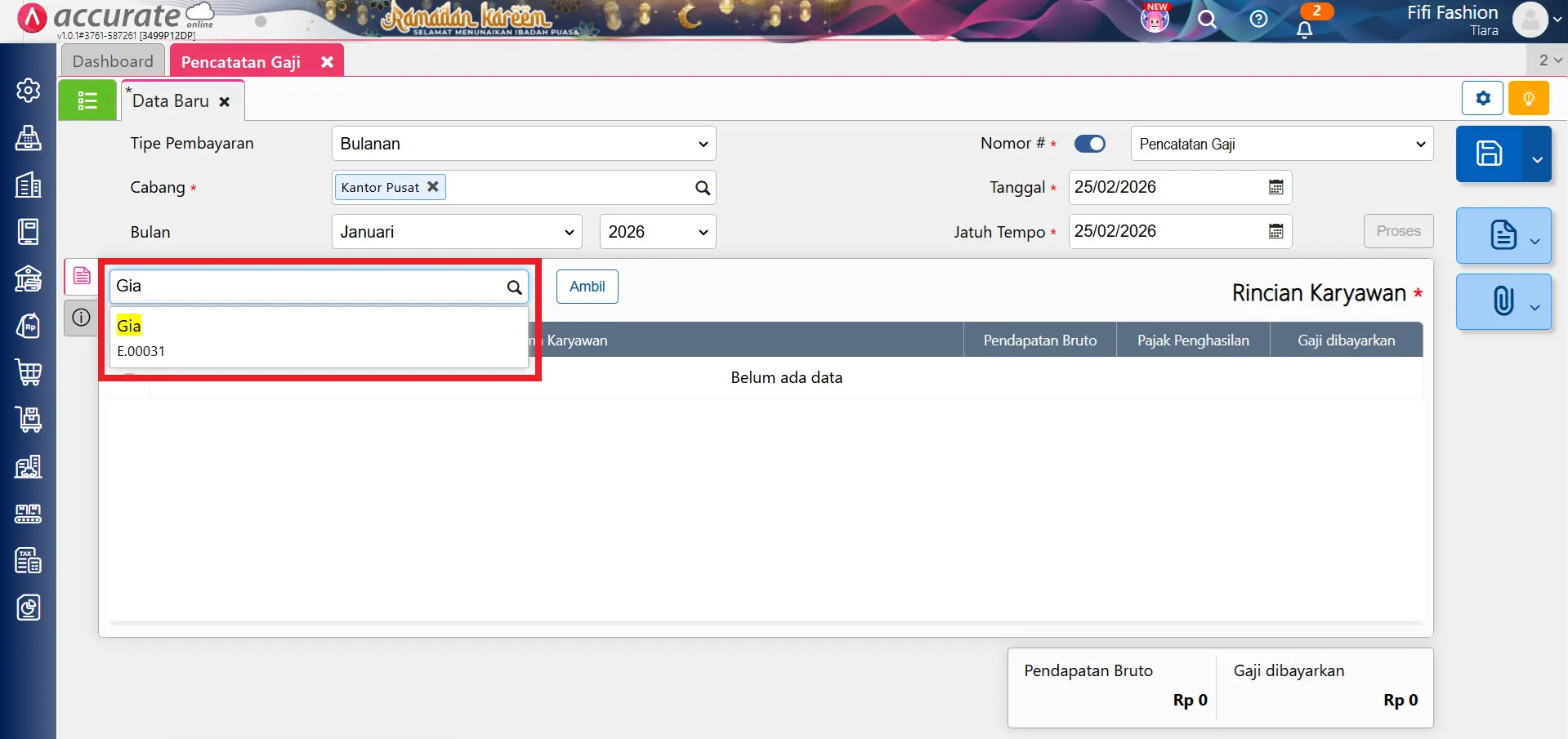
Task: Click the yellow lightbulb tips icon
Action: click(1528, 99)
